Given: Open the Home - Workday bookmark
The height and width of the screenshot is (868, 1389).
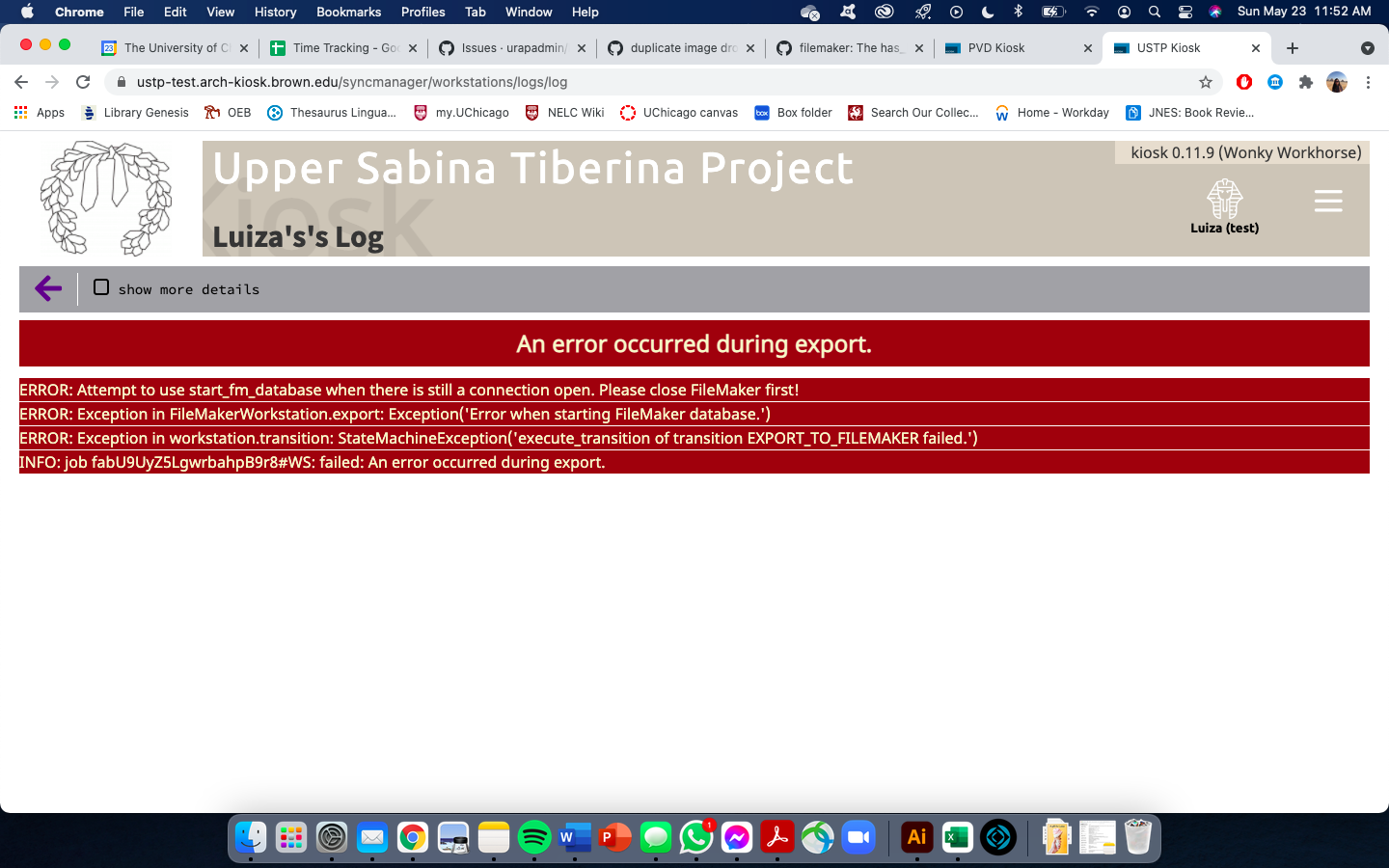Looking at the screenshot, I should (1052, 113).
